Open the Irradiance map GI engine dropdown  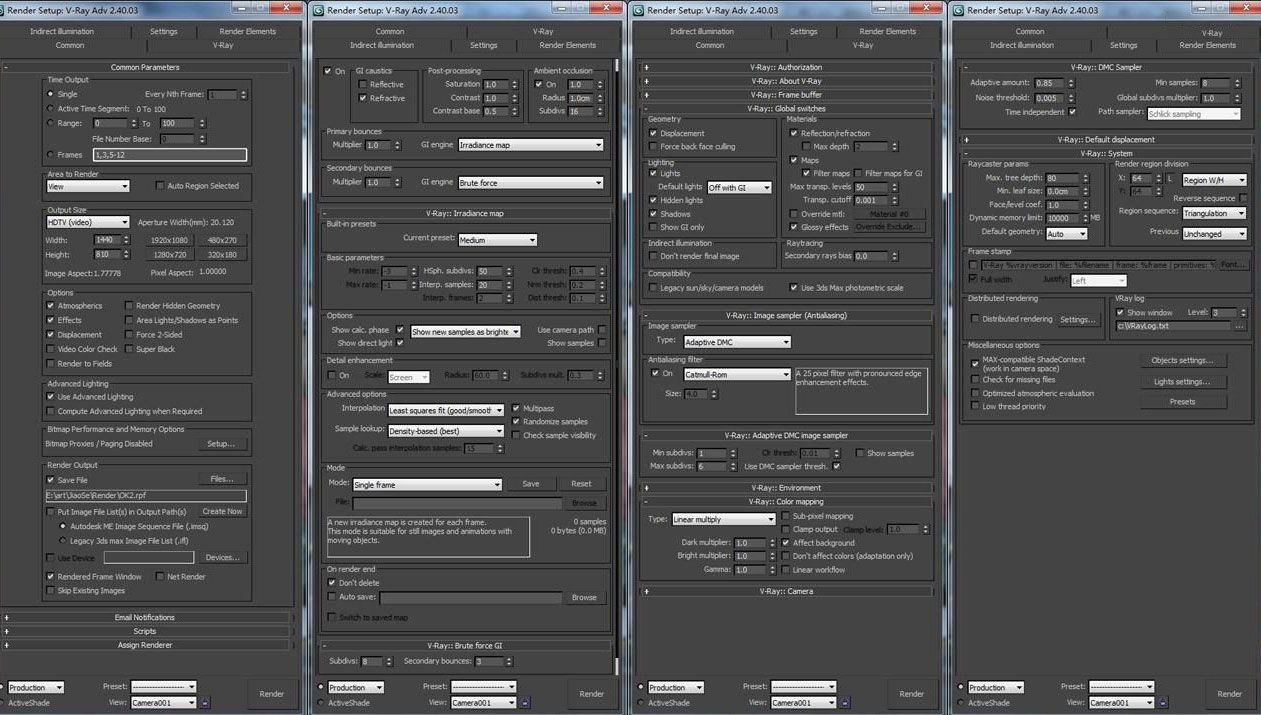point(531,145)
